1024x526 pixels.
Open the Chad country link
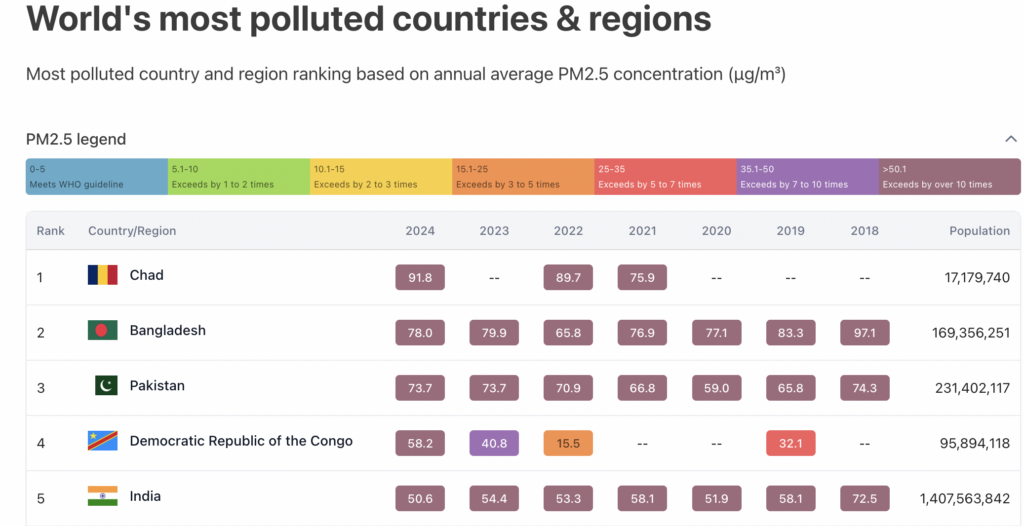pyautogui.click(x=147, y=275)
